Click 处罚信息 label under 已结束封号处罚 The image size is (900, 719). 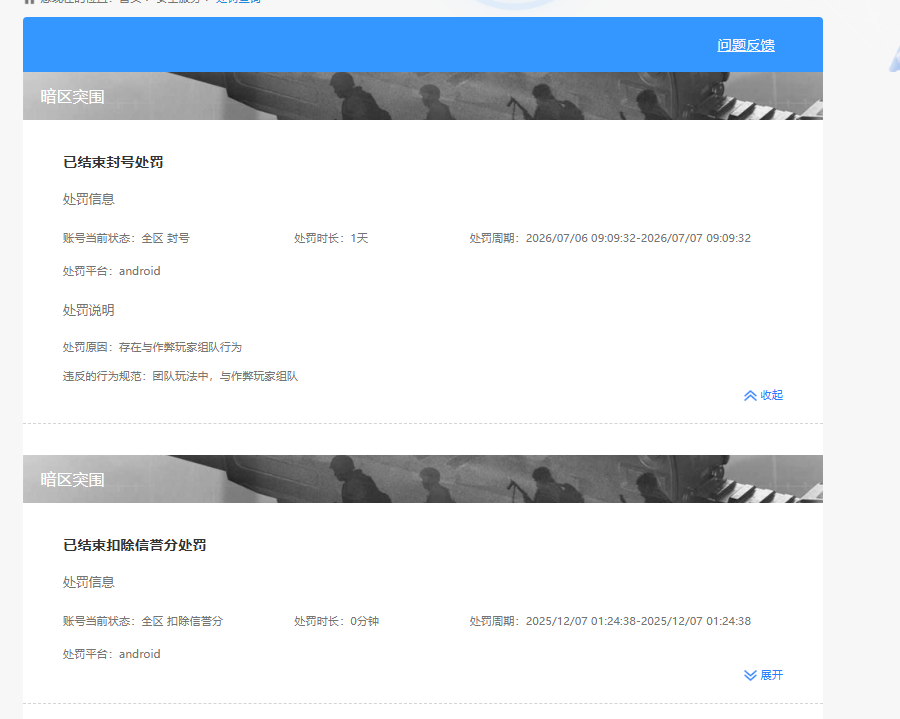pyautogui.click(x=88, y=199)
